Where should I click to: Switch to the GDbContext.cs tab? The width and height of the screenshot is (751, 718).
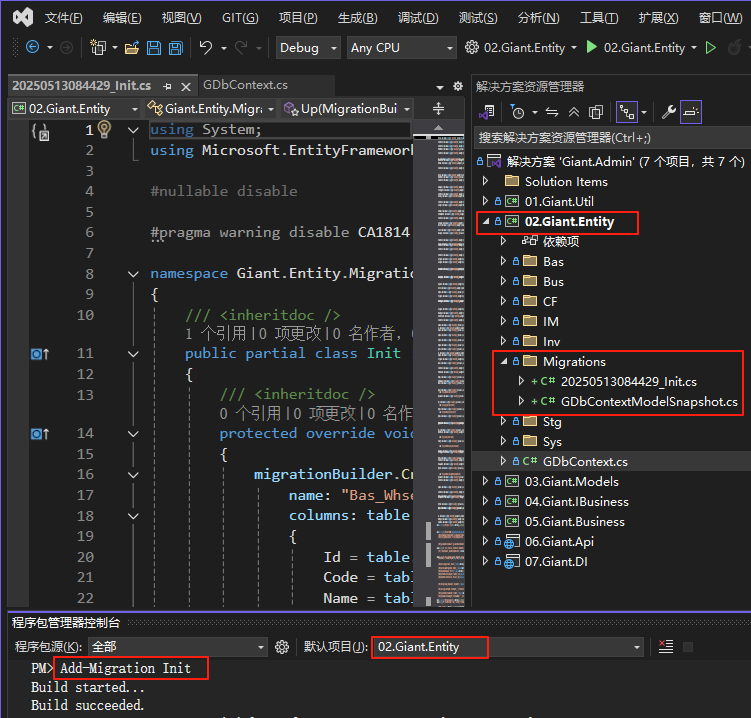point(246,86)
